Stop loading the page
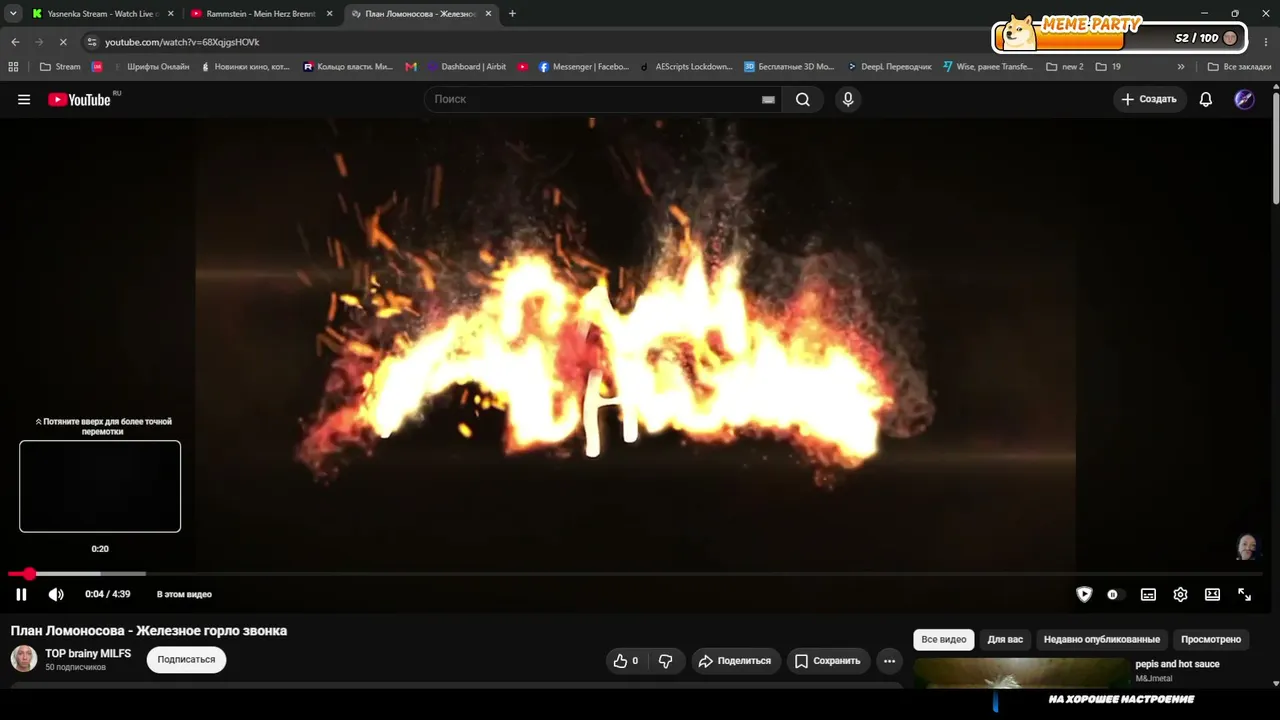The width and height of the screenshot is (1280, 720). tap(62, 42)
